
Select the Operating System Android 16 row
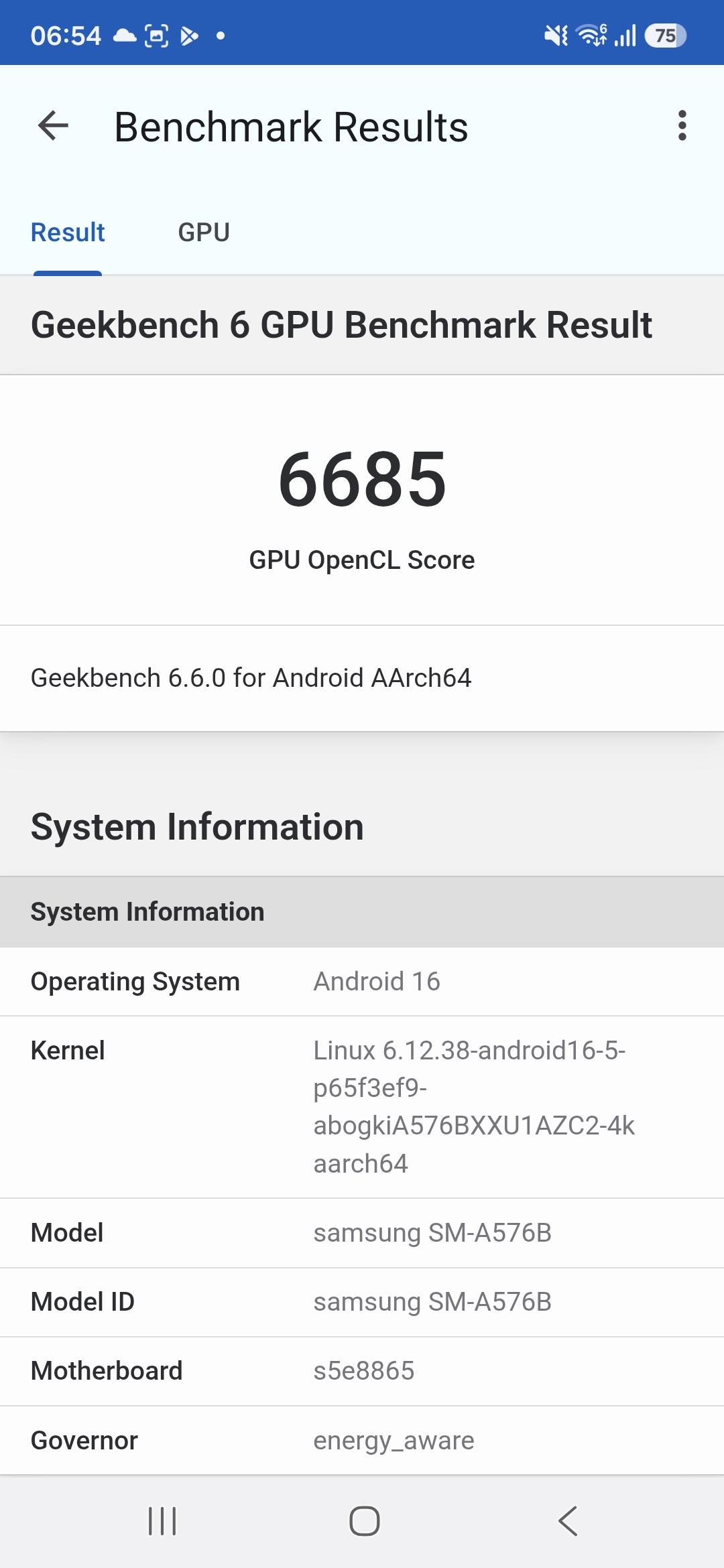362,982
